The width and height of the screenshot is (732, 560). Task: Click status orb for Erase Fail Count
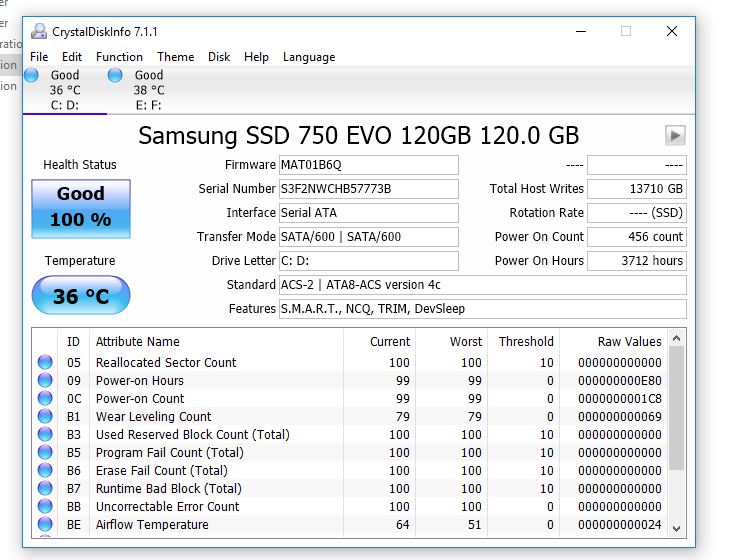tap(45, 470)
